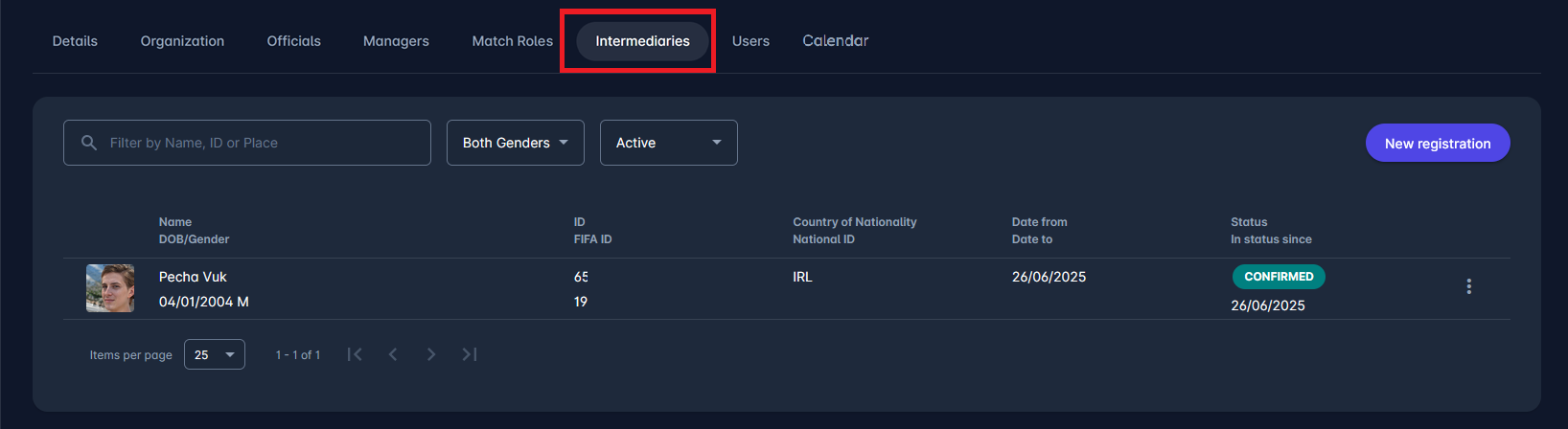Go to the previous page arrow

coord(393,354)
